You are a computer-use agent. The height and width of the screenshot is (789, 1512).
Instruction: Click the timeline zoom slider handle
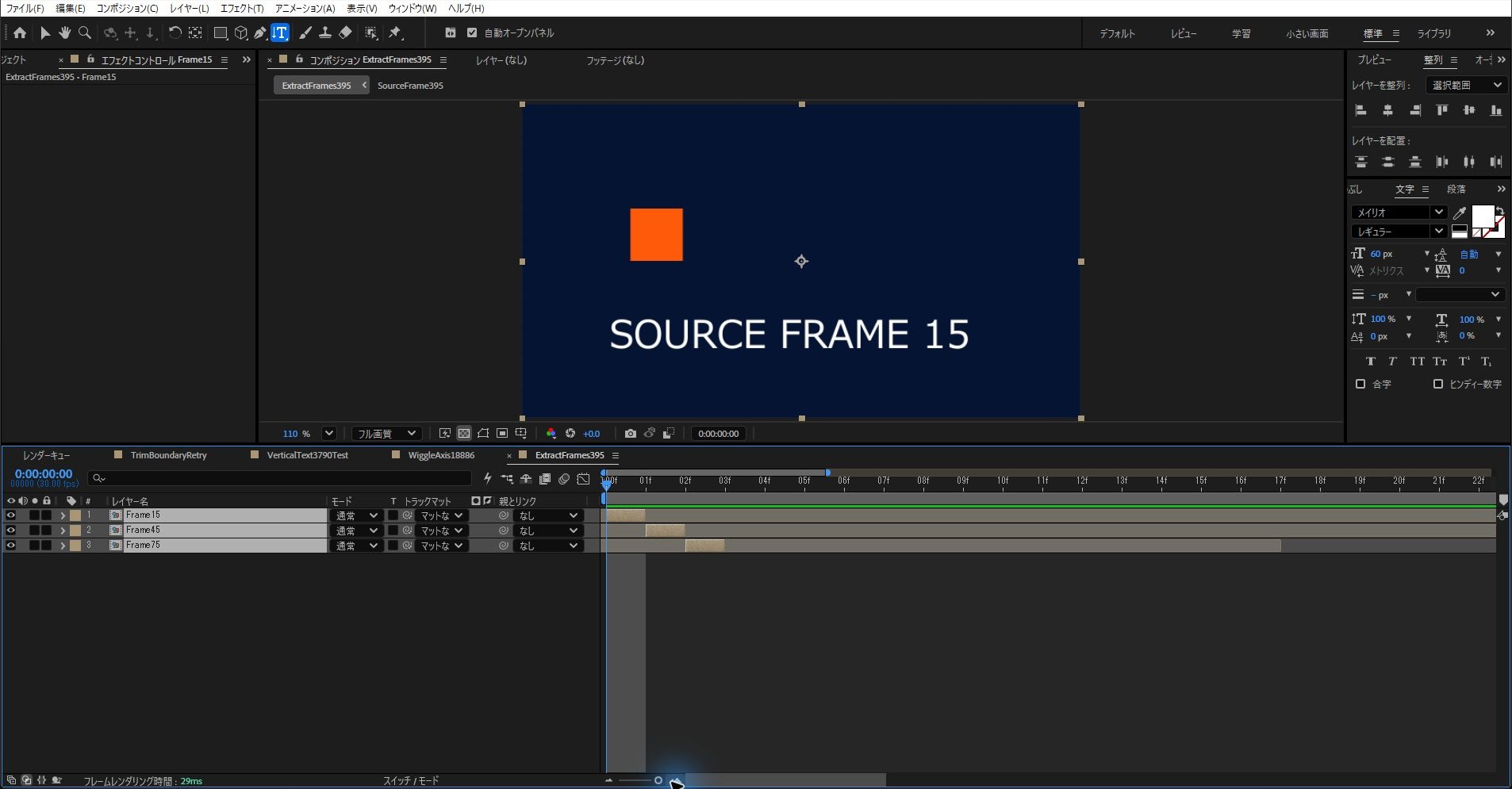[x=658, y=781]
